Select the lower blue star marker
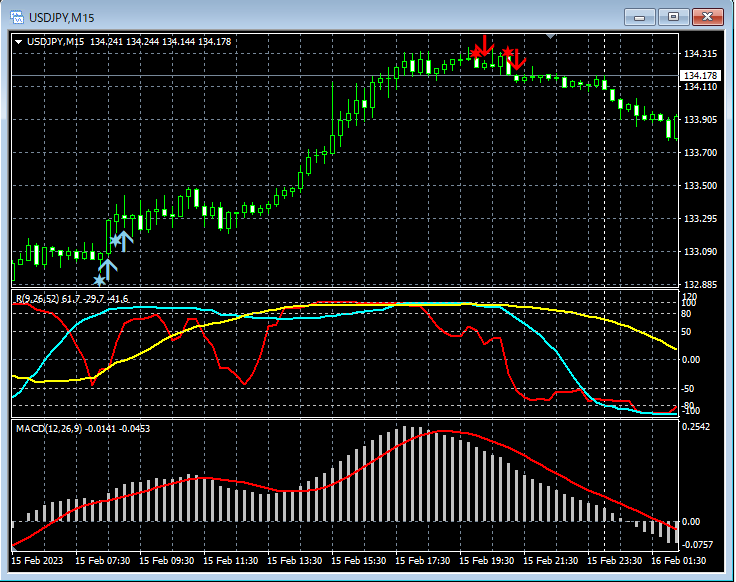The height and width of the screenshot is (582, 736). 99,280
